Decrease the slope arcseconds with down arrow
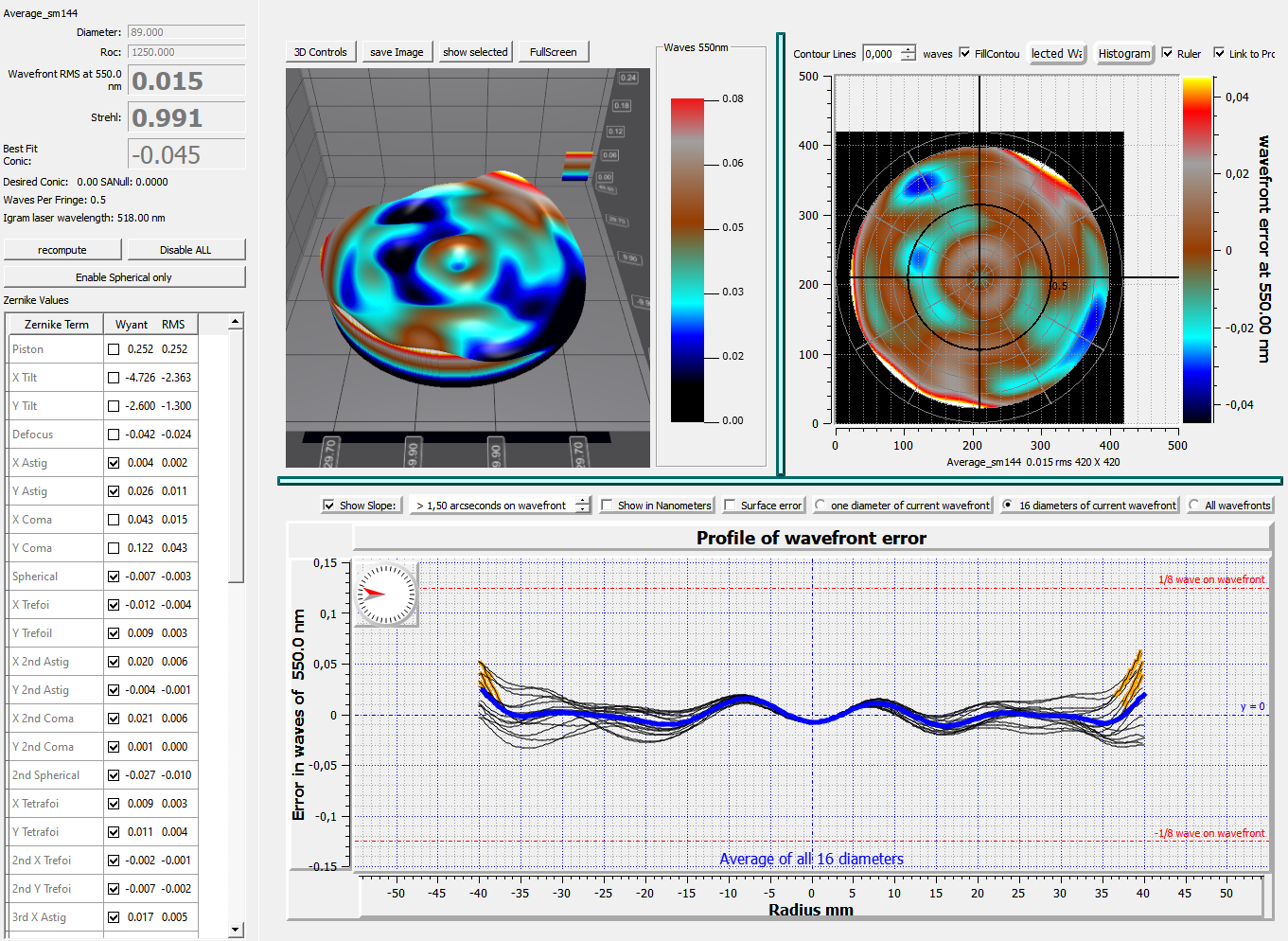 583,509
